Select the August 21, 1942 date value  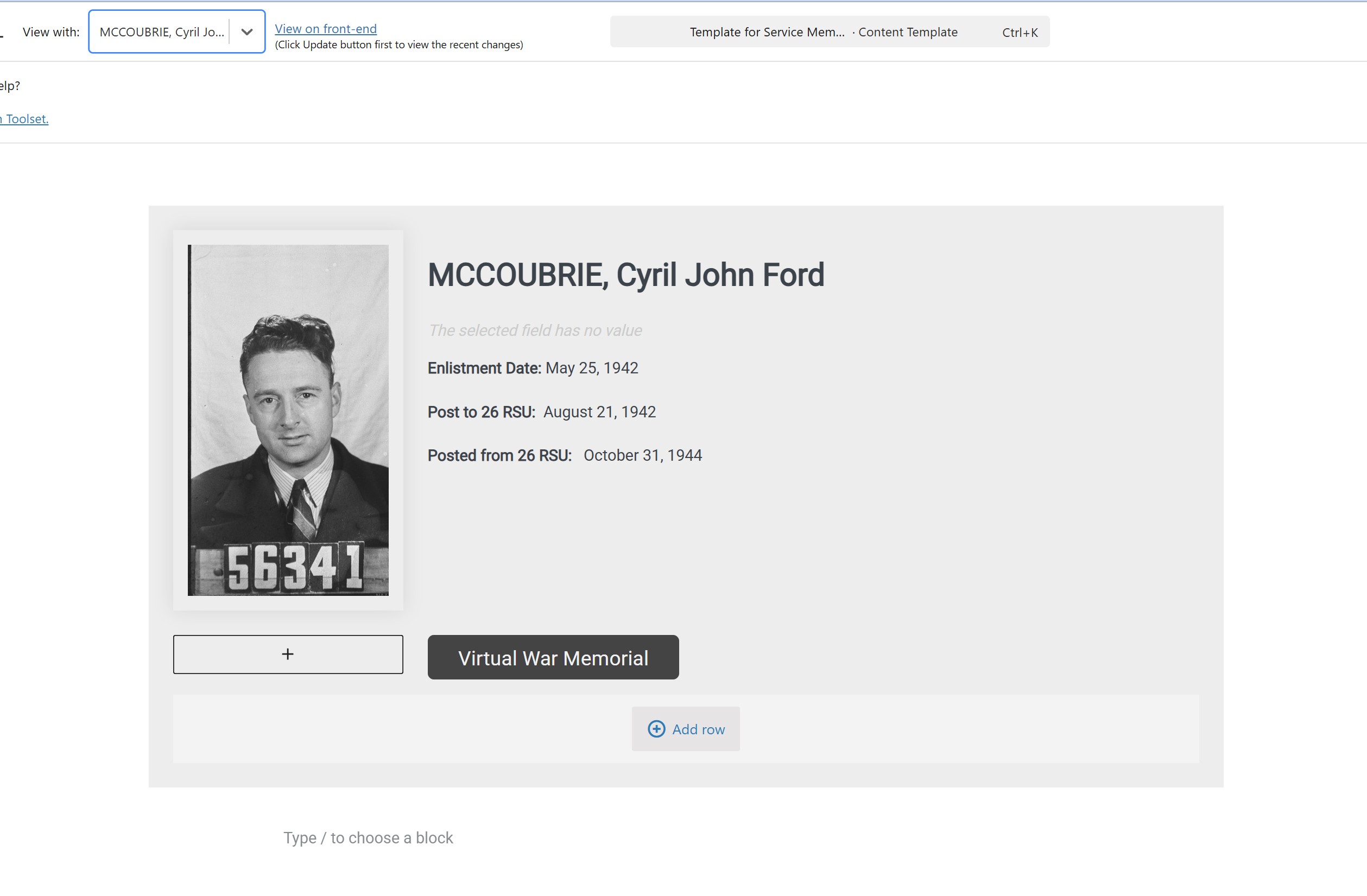pos(599,412)
